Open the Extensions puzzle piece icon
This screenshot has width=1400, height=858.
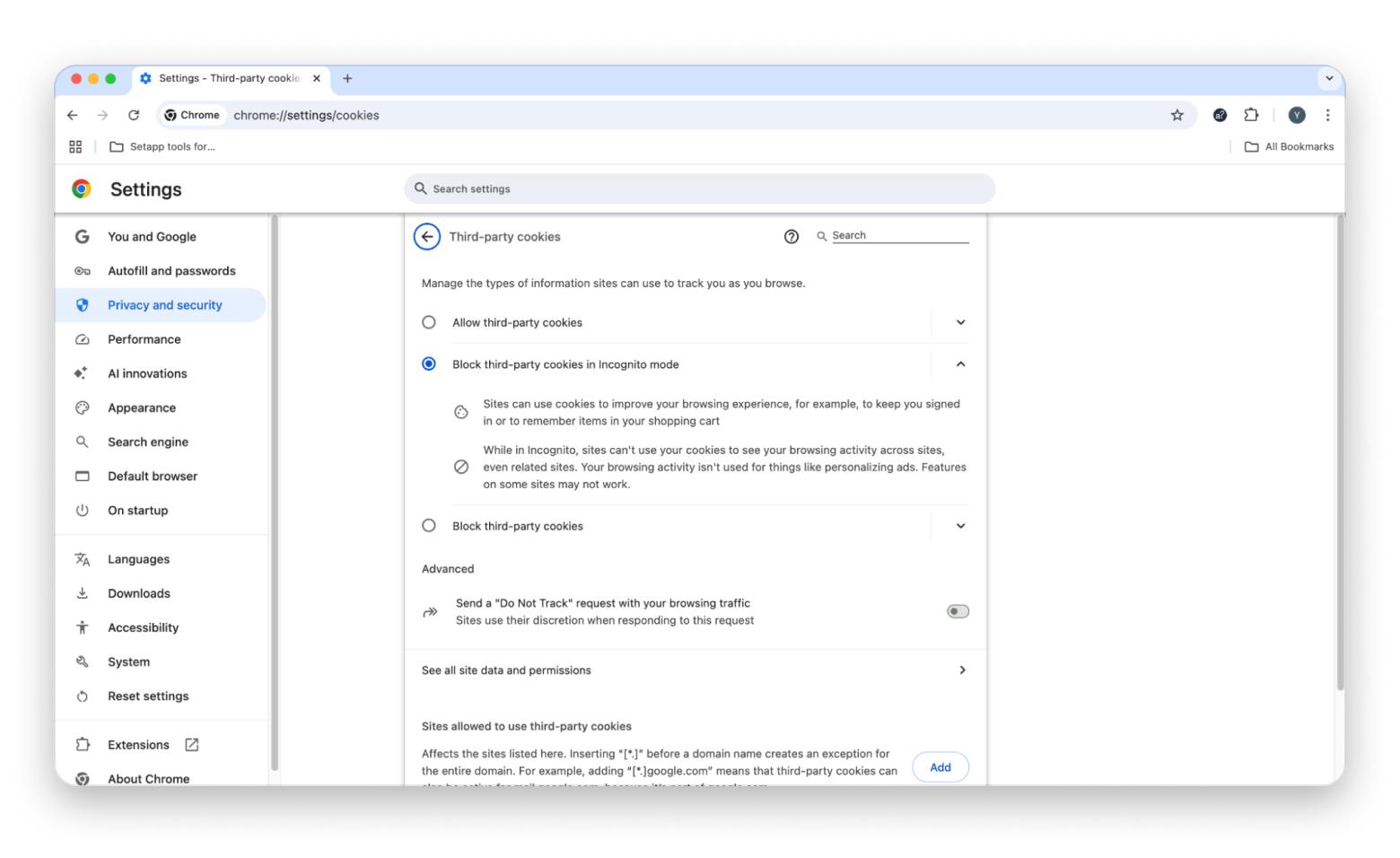click(1251, 115)
